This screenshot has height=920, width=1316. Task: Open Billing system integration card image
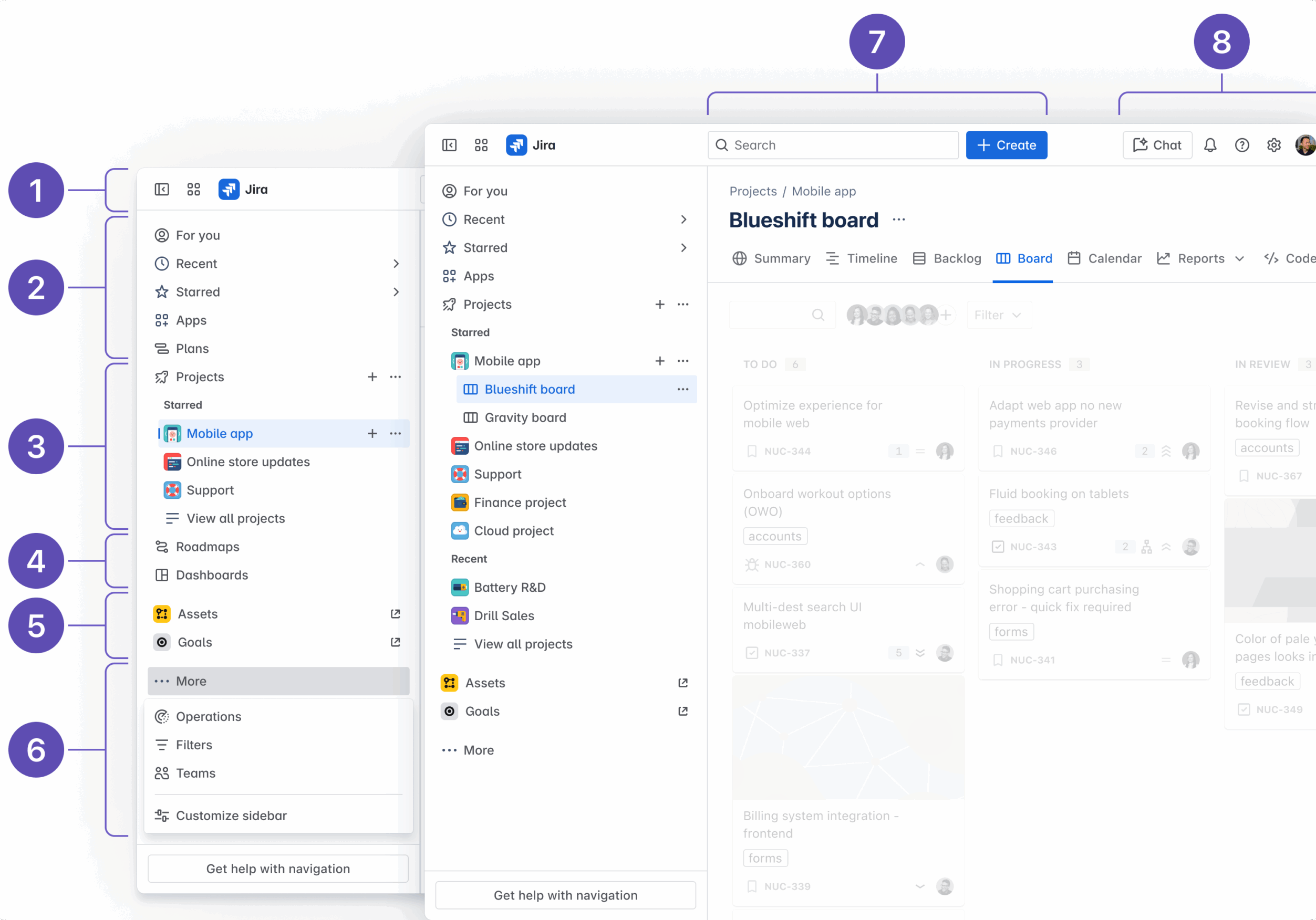pos(848,737)
